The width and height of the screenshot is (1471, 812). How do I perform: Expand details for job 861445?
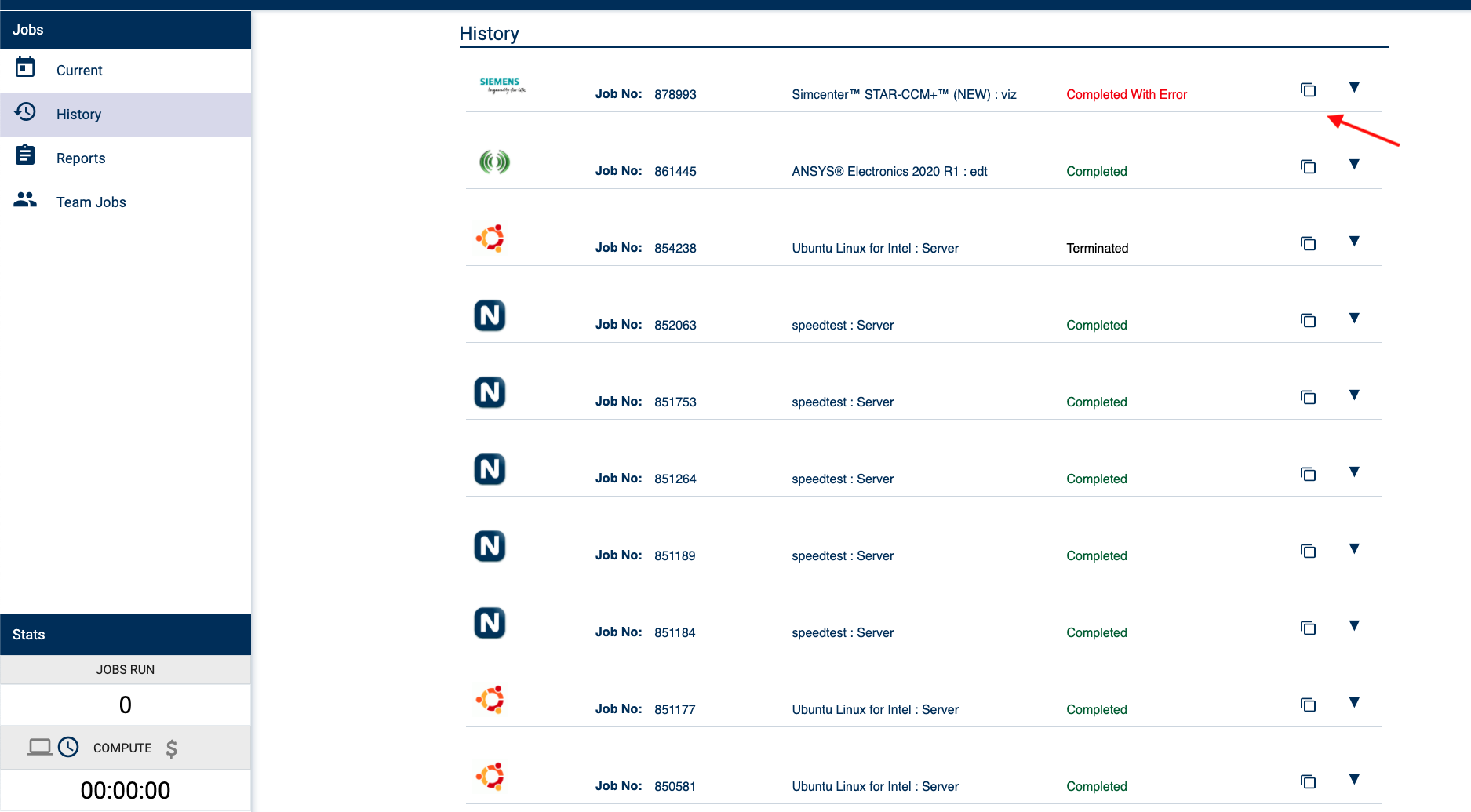[x=1354, y=164]
